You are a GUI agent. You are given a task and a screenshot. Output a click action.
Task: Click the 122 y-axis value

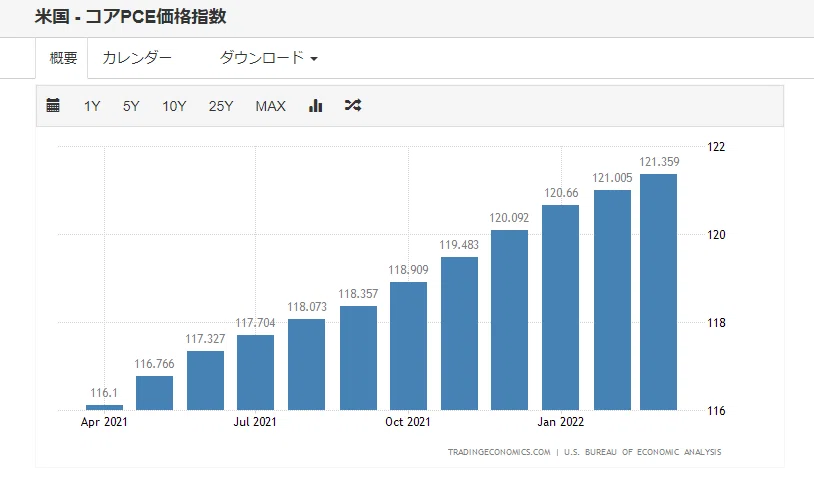(x=716, y=147)
